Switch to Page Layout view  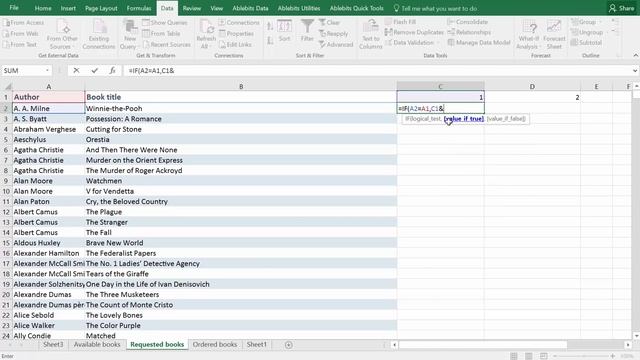(529, 356)
